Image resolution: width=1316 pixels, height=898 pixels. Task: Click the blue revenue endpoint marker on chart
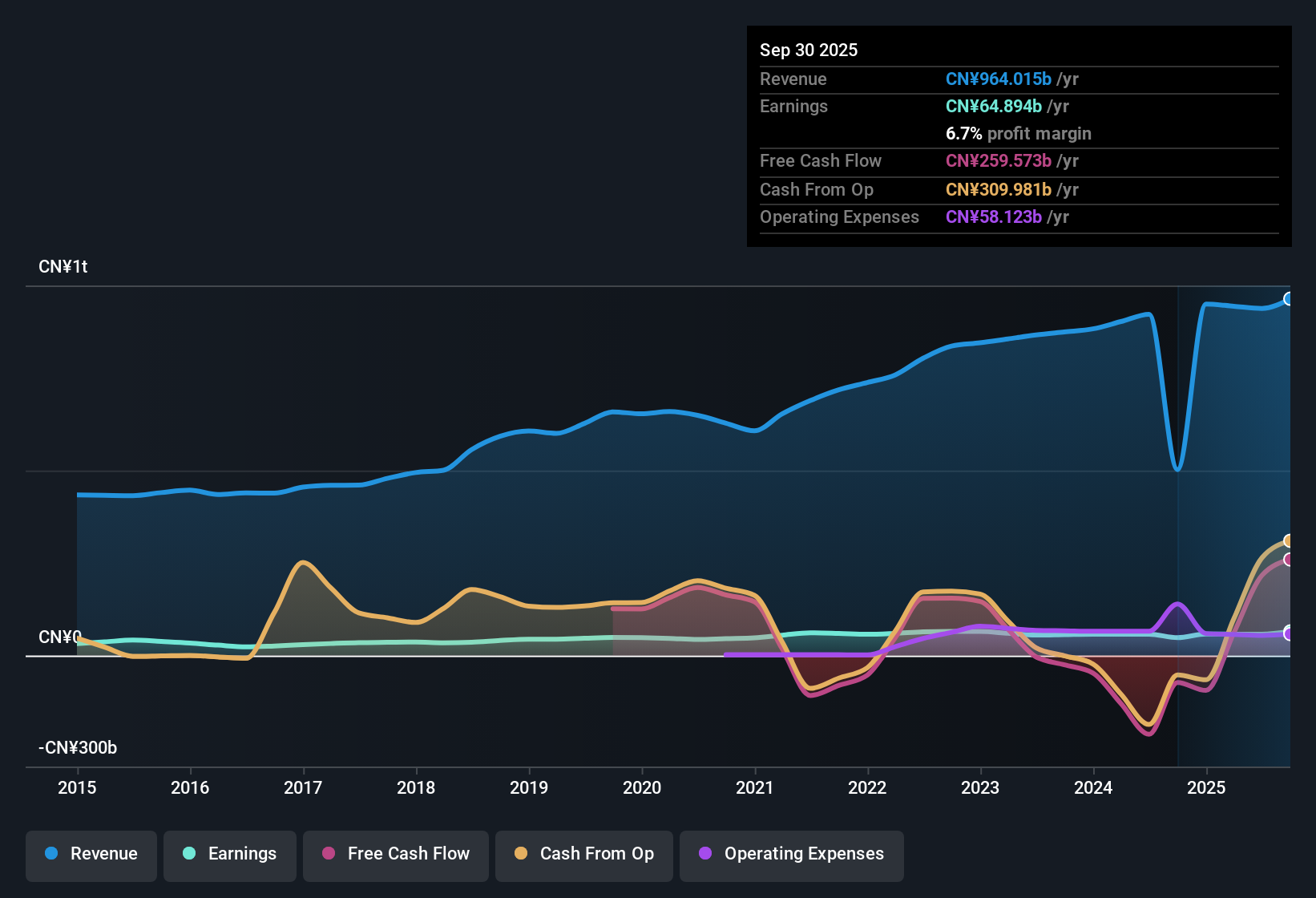tap(1290, 298)
